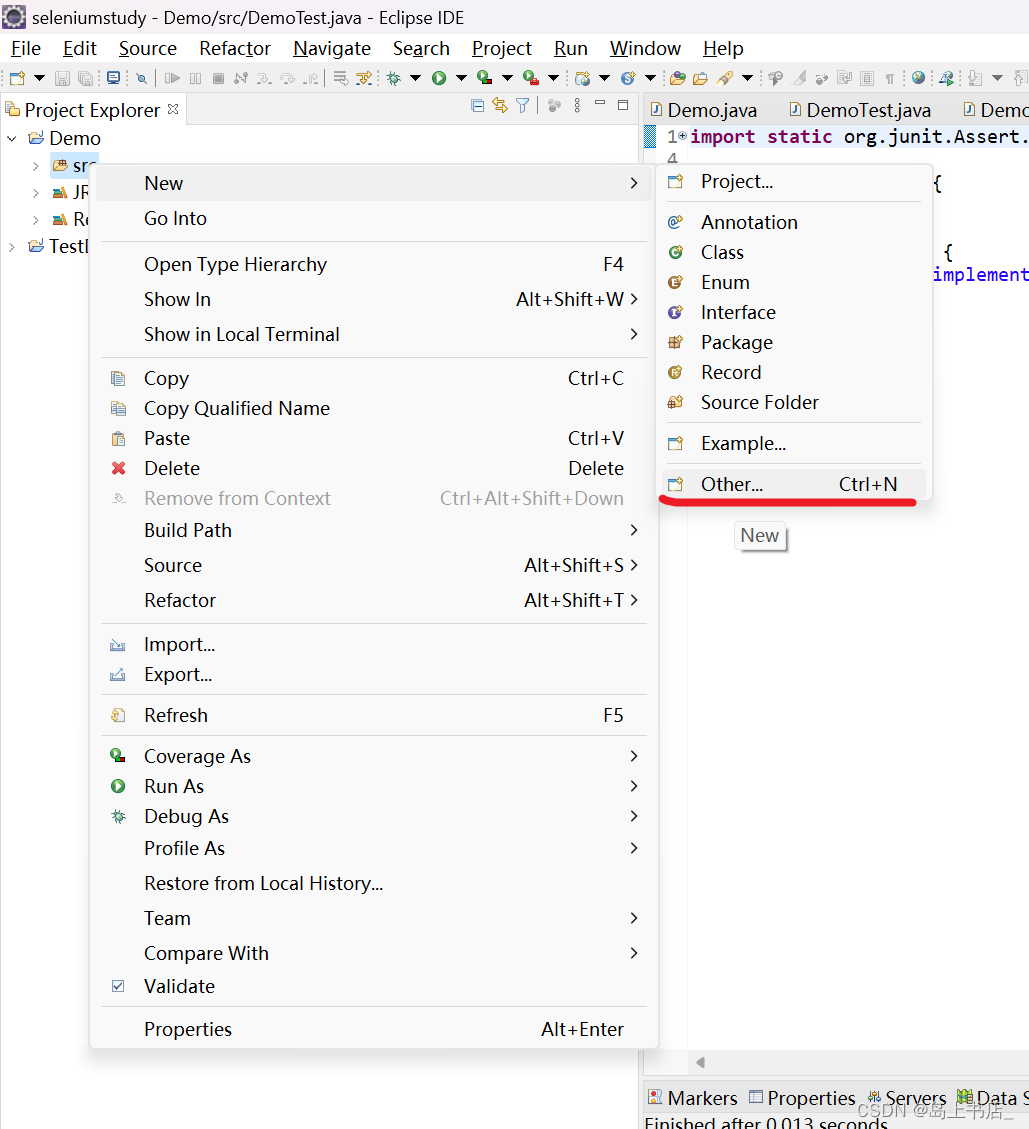Click the filter funnel icon in Project Explorer
Image resolution: width=1029 pixels, height=1129 pixels.
point(523,106)
